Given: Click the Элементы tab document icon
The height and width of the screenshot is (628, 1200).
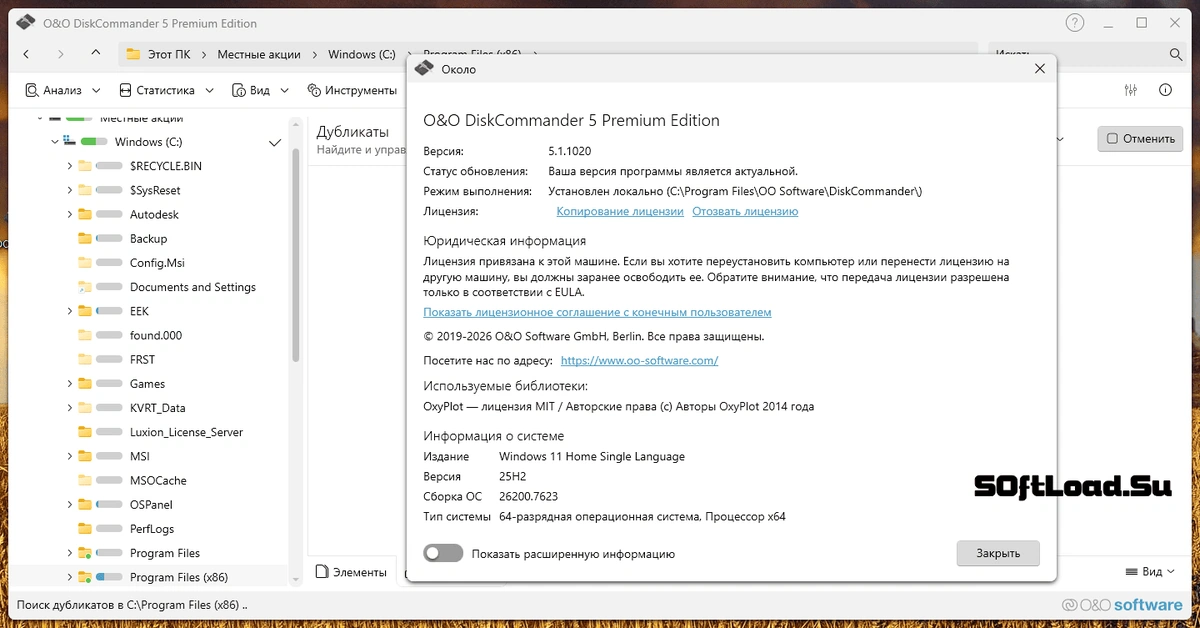Looking at the screenshot, I should pos(322,572).
